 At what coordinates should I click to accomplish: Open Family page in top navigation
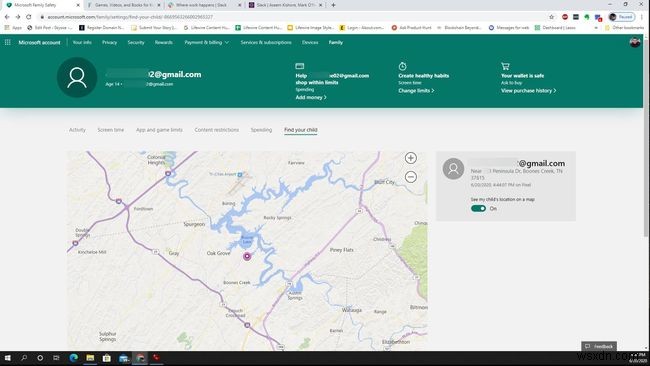coord(336,42)
